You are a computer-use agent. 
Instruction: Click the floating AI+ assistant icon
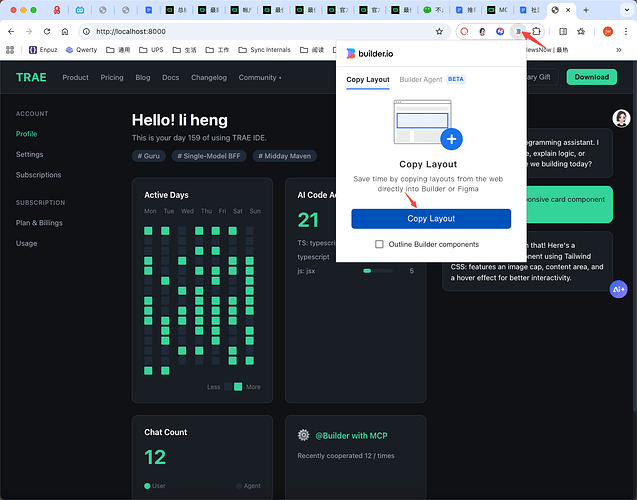[618, 289]
